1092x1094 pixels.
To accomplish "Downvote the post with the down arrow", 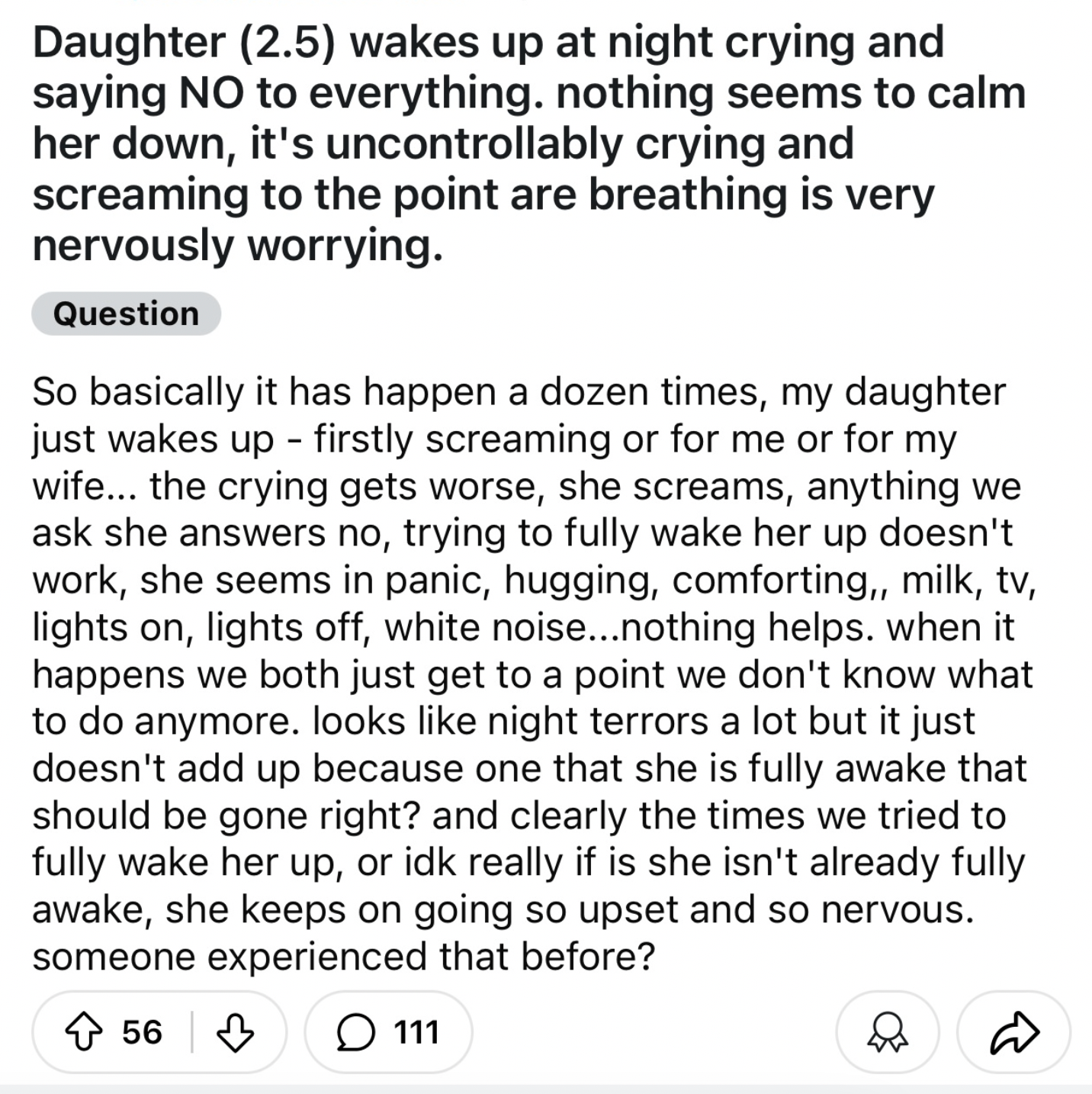I will point(235,1032).
